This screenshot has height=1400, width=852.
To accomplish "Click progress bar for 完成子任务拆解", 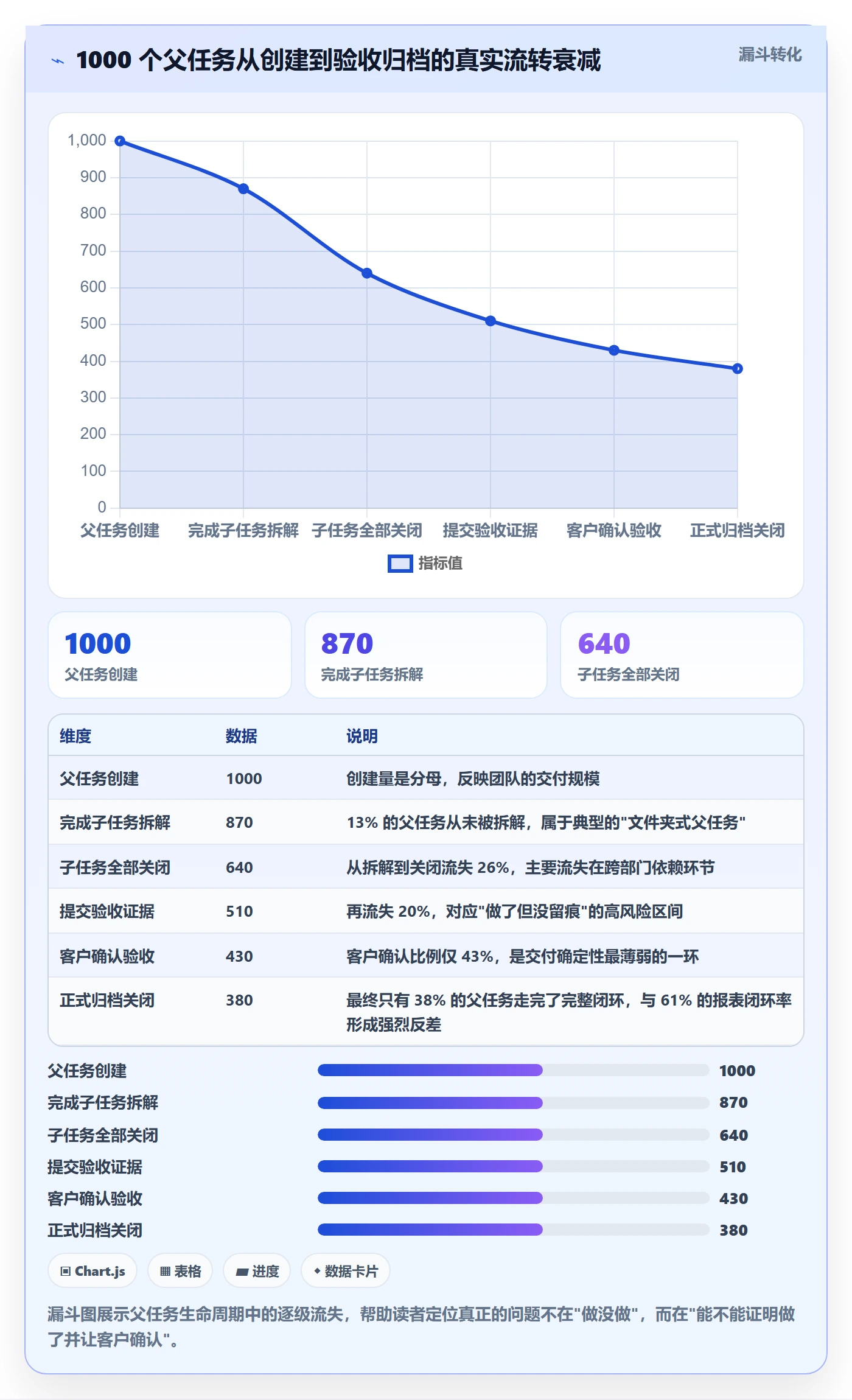I will (513, 1102).
